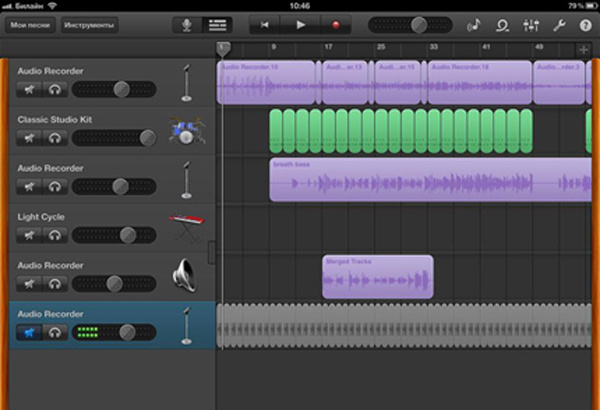
Task: Start recording with the red Record button
Action: [336, 25]
